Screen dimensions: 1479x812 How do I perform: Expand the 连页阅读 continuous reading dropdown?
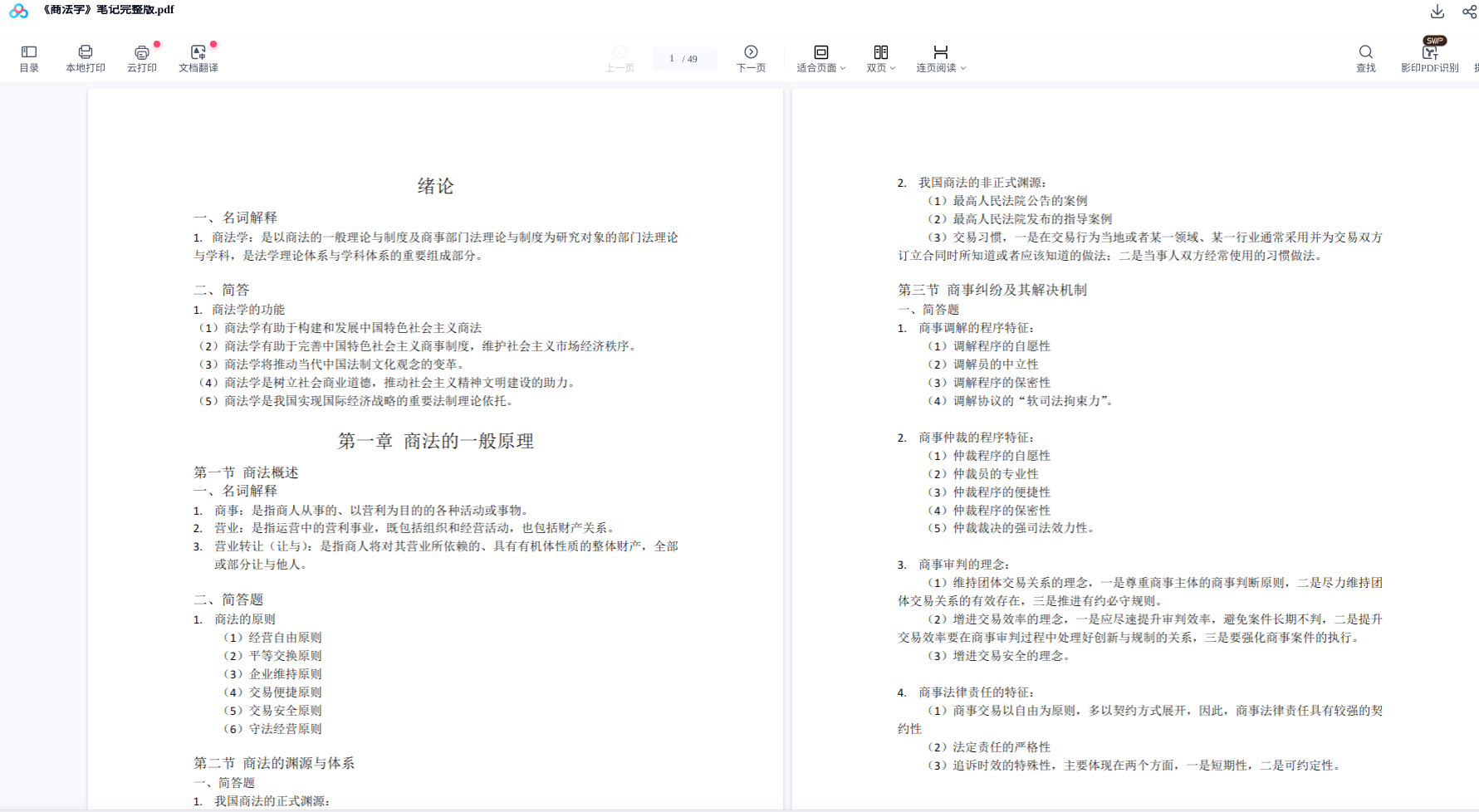tap(940, 58)
